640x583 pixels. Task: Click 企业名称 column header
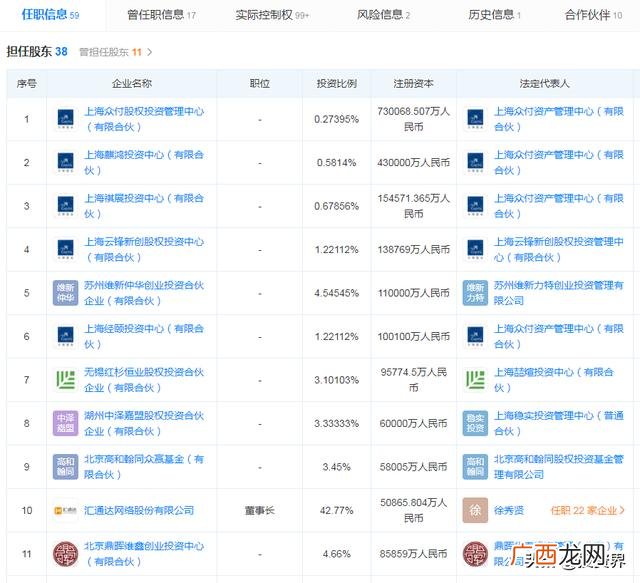[132, 84]
